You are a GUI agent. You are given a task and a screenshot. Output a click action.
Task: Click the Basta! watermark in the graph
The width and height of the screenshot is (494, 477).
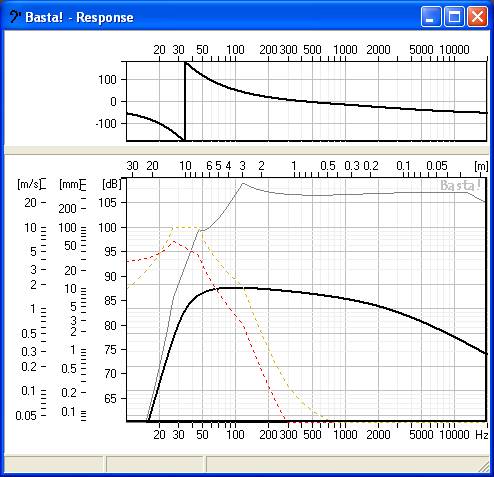point(461,185)
